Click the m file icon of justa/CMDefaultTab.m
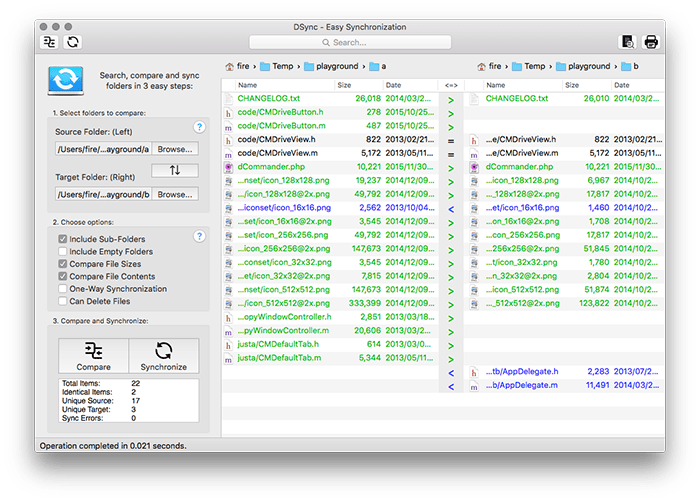 [229, 359]
